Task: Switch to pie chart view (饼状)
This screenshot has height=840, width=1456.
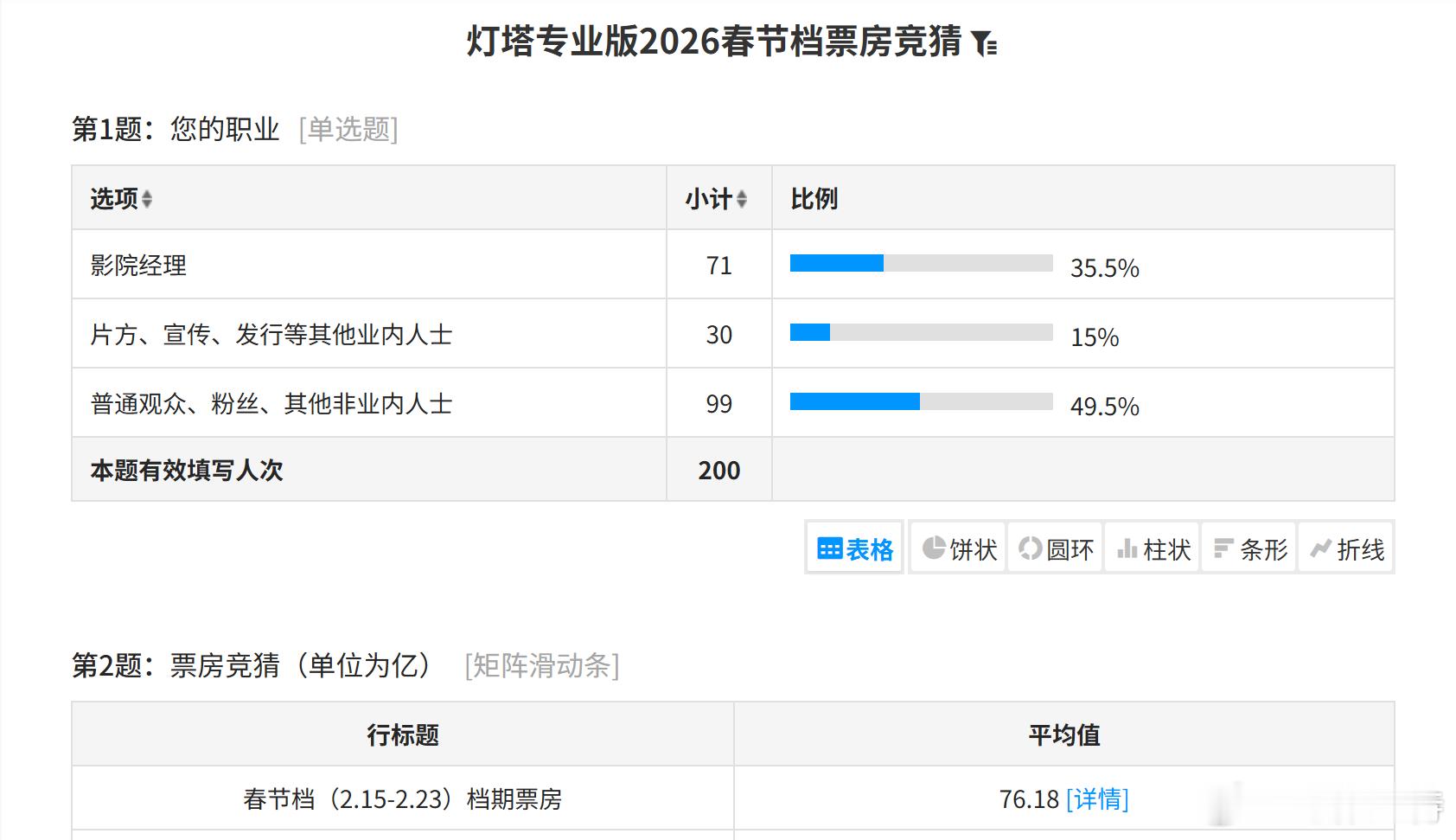Action: (956, 548)
